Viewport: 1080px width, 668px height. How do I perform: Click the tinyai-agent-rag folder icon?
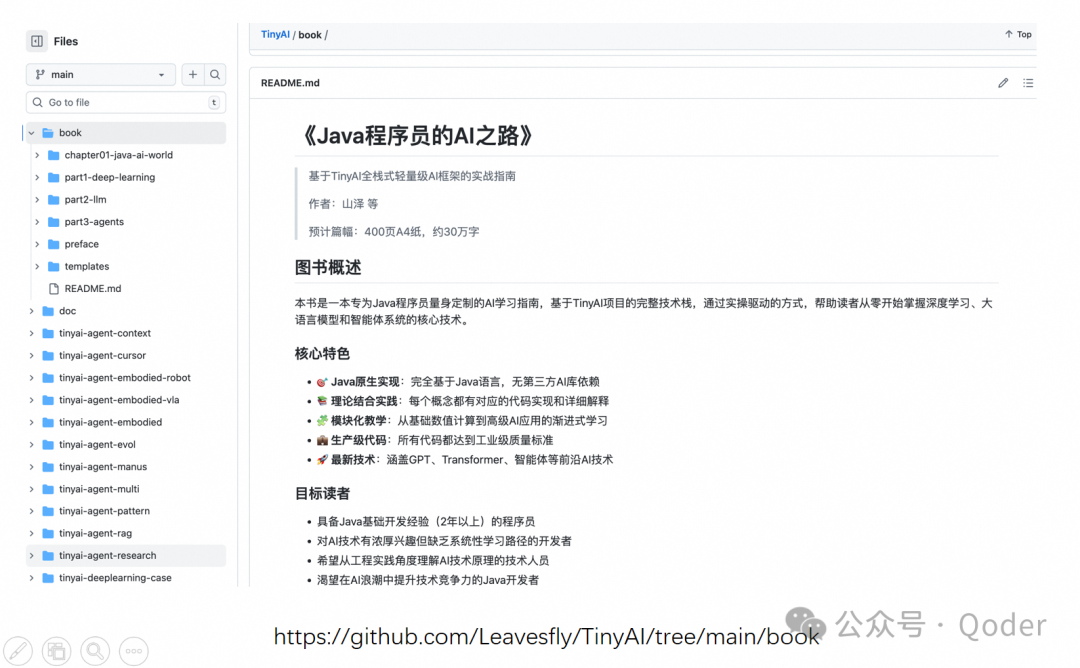pos(48,533)
